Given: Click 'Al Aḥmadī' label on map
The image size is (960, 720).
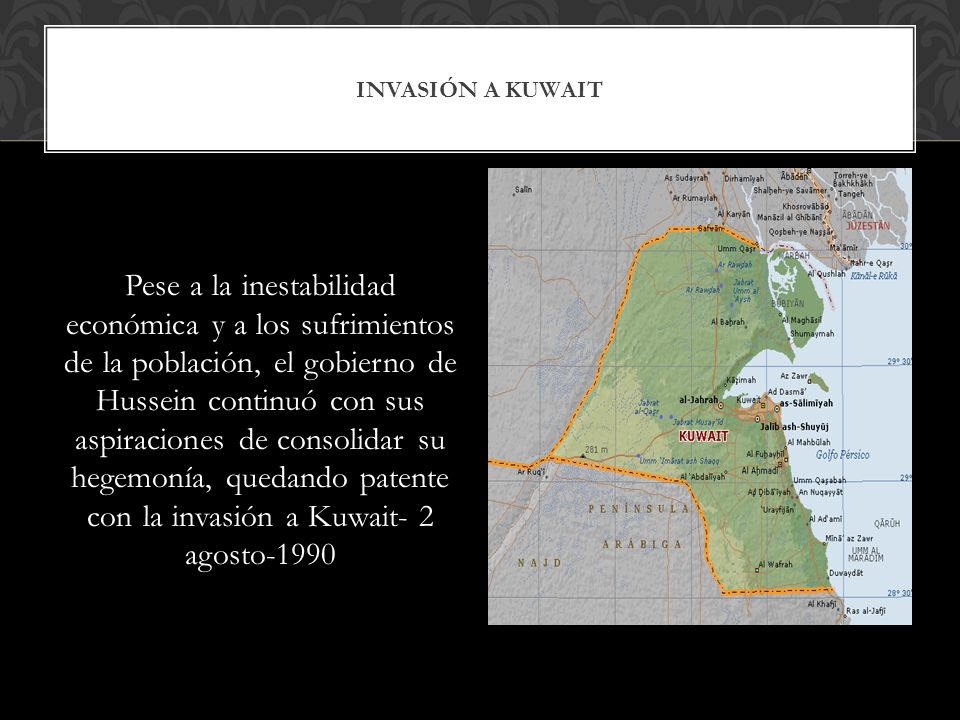Looking at the screenshot, I should (760, 471).
